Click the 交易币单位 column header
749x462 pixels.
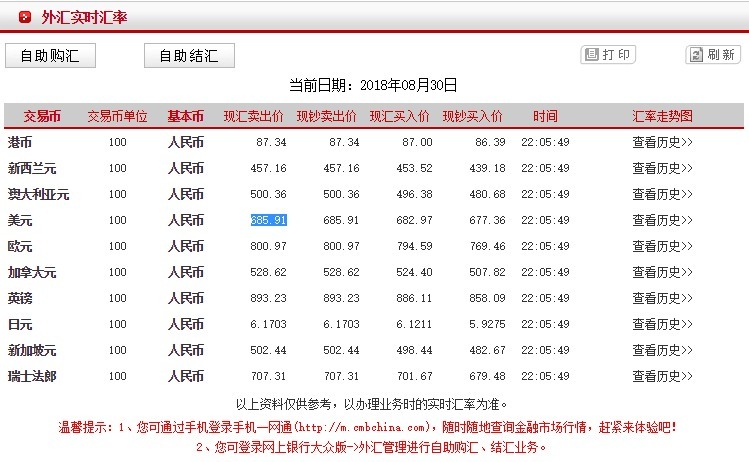tap(118, 116)
